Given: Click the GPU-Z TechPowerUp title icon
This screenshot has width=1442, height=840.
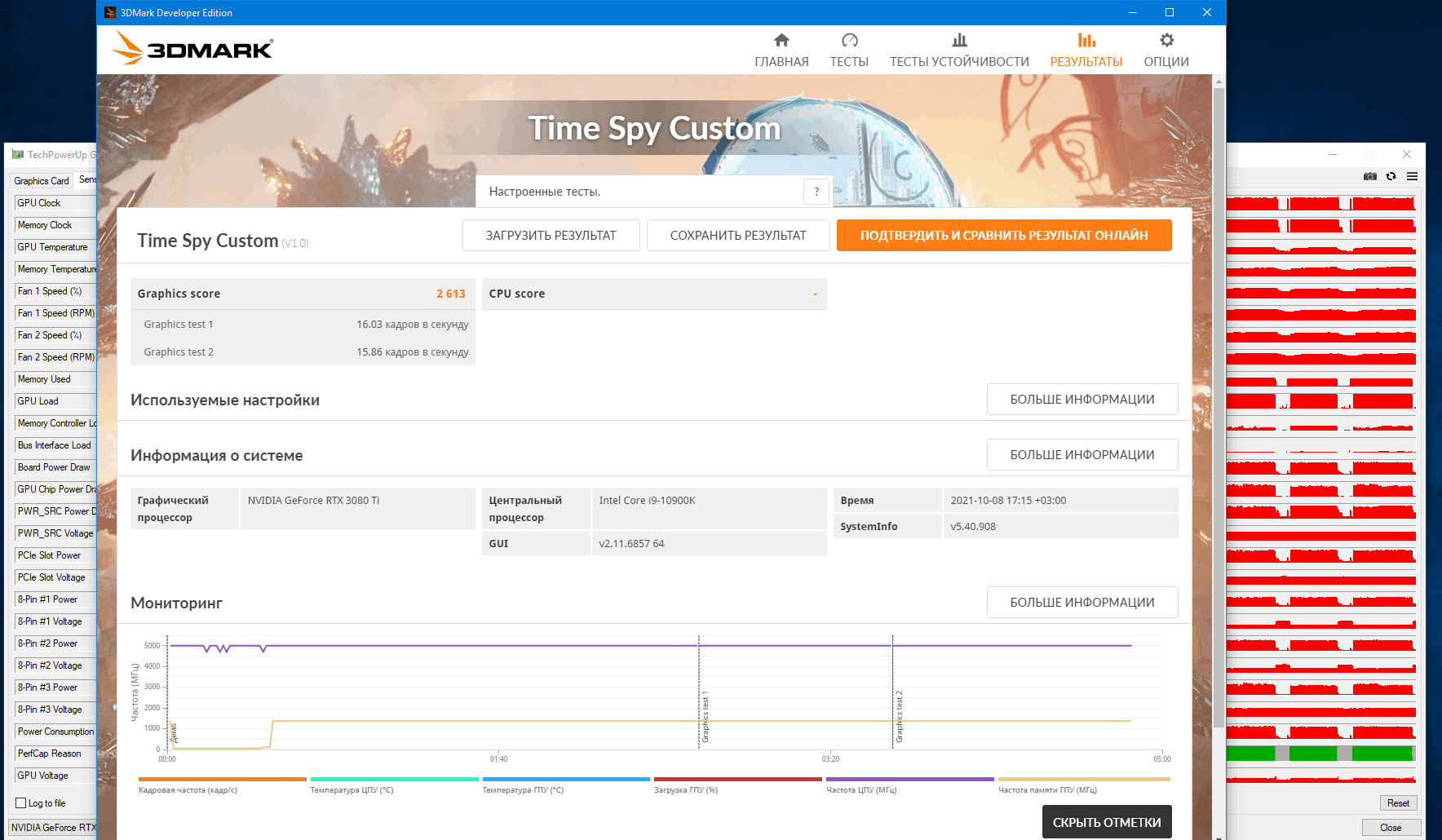Looking at the screenshot, I should point(17,154).
